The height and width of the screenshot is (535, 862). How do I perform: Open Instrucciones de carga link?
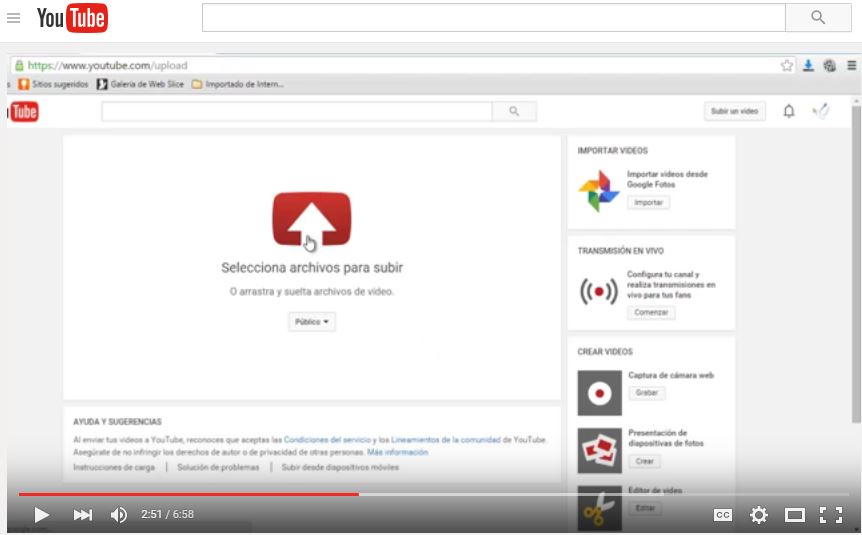[114, 467]
